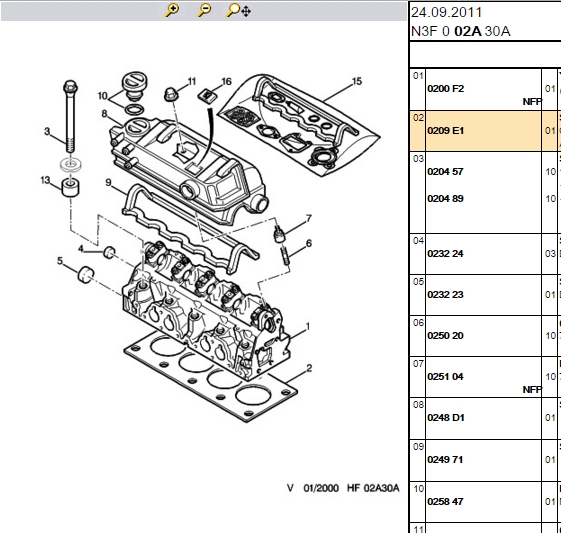Click diagram reference HF 02A30A
Screen dimensions: 561x533
click(x=373, y=488)
